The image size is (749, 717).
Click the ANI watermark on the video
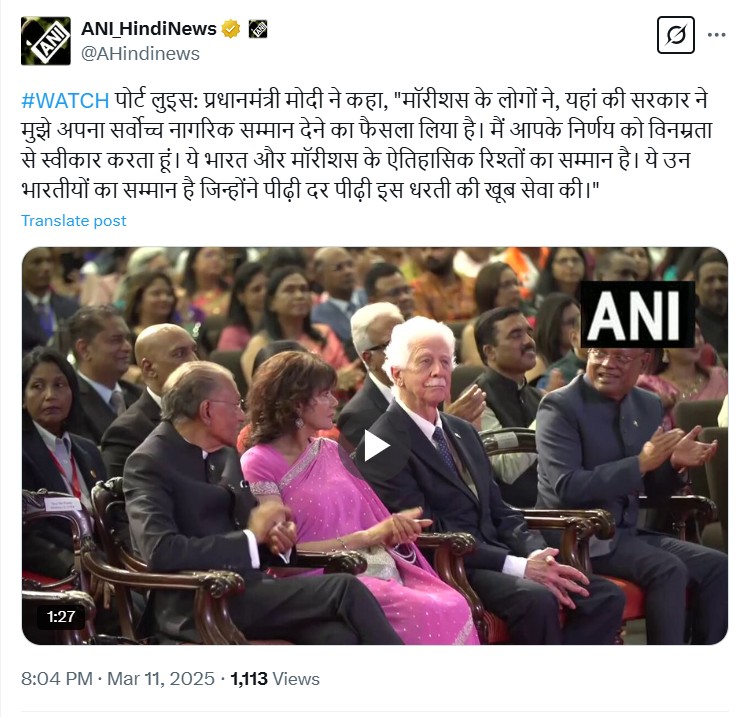point(638,314)
